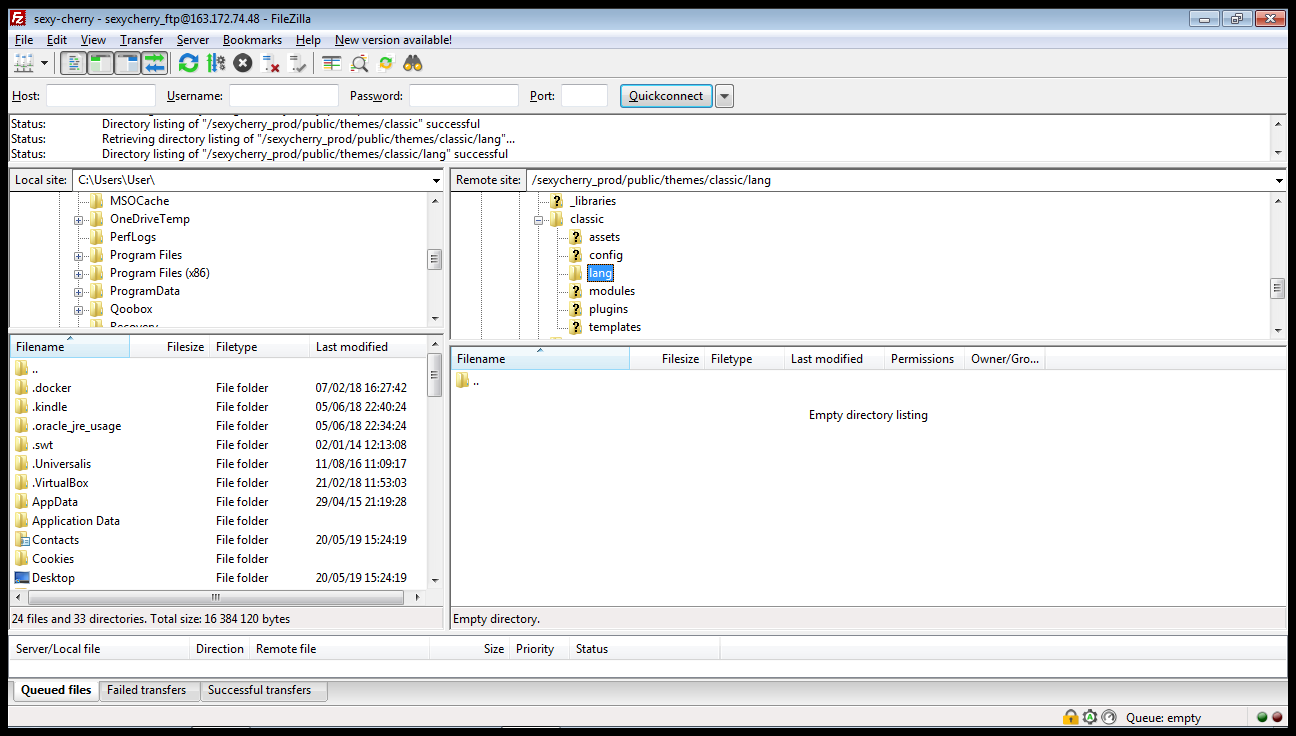Screen dimensions: 1296x736
Task: Search for files with the binoculars icon
Action: 413,63
